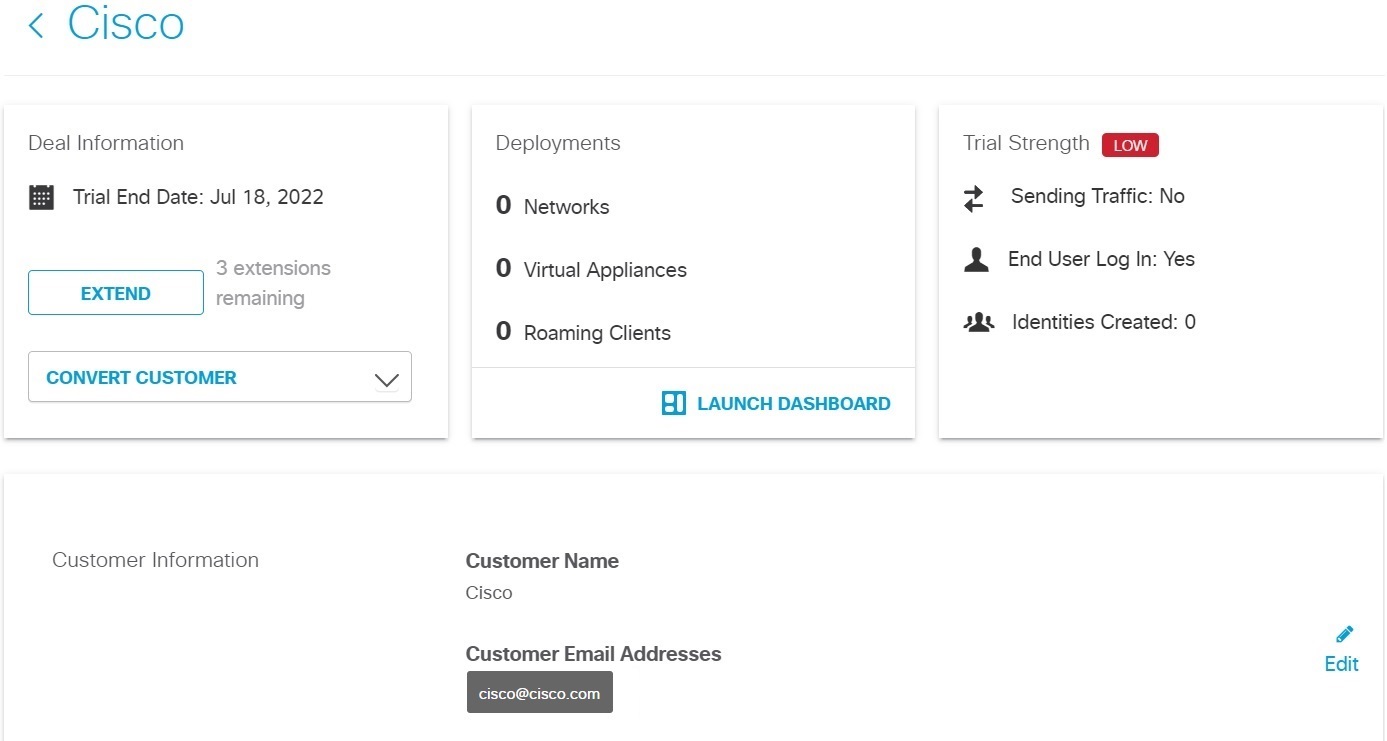Click the Sending Traffic arrows icon

click(974, 199)
